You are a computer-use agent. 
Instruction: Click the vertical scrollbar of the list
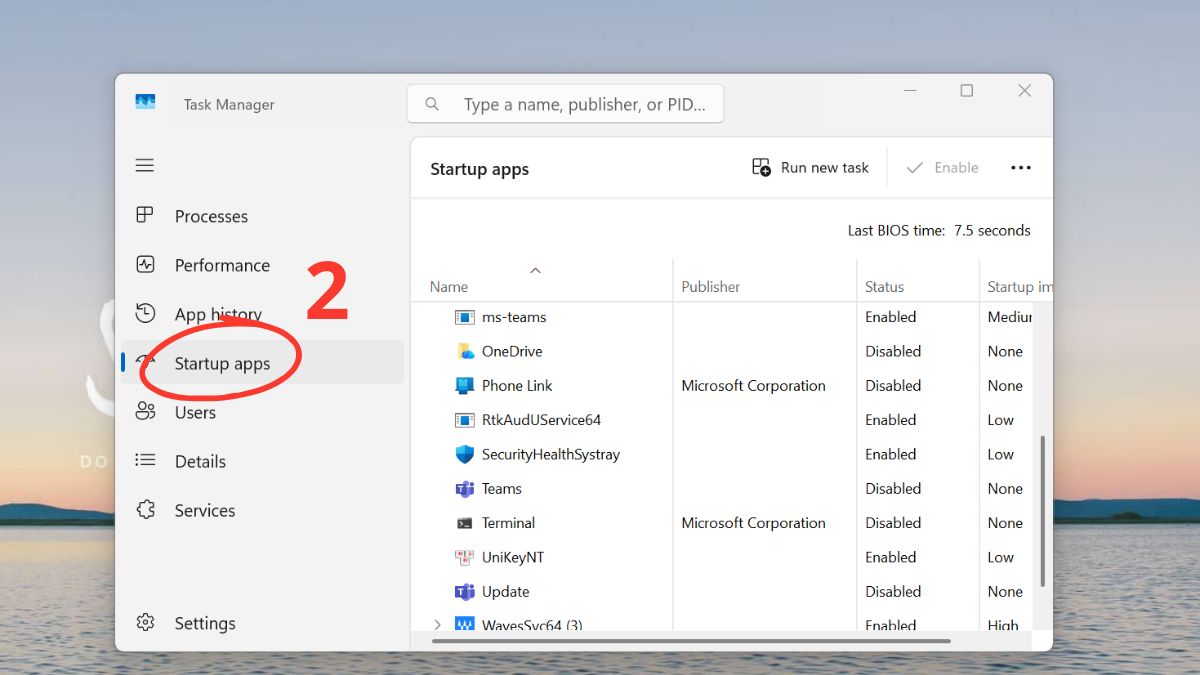pos(1042,510)
